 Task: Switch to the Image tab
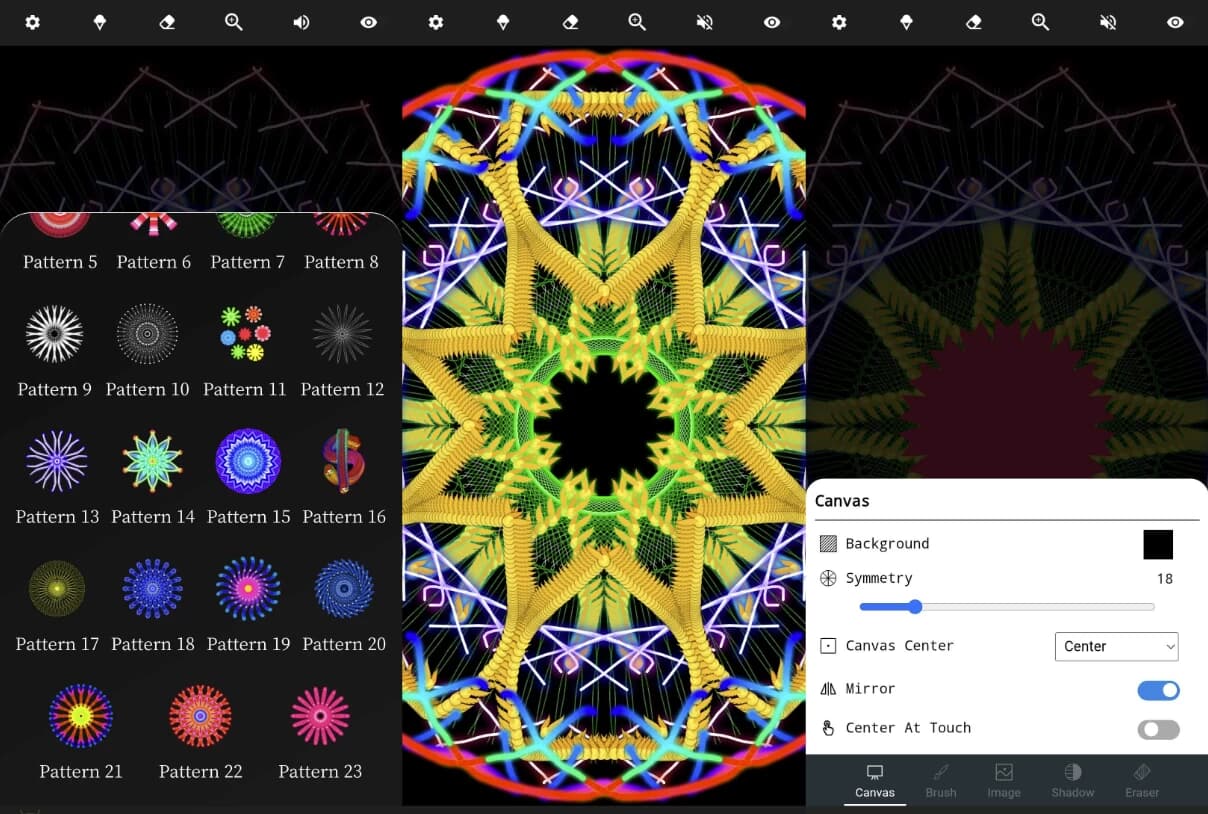(x=1003, y=781)
